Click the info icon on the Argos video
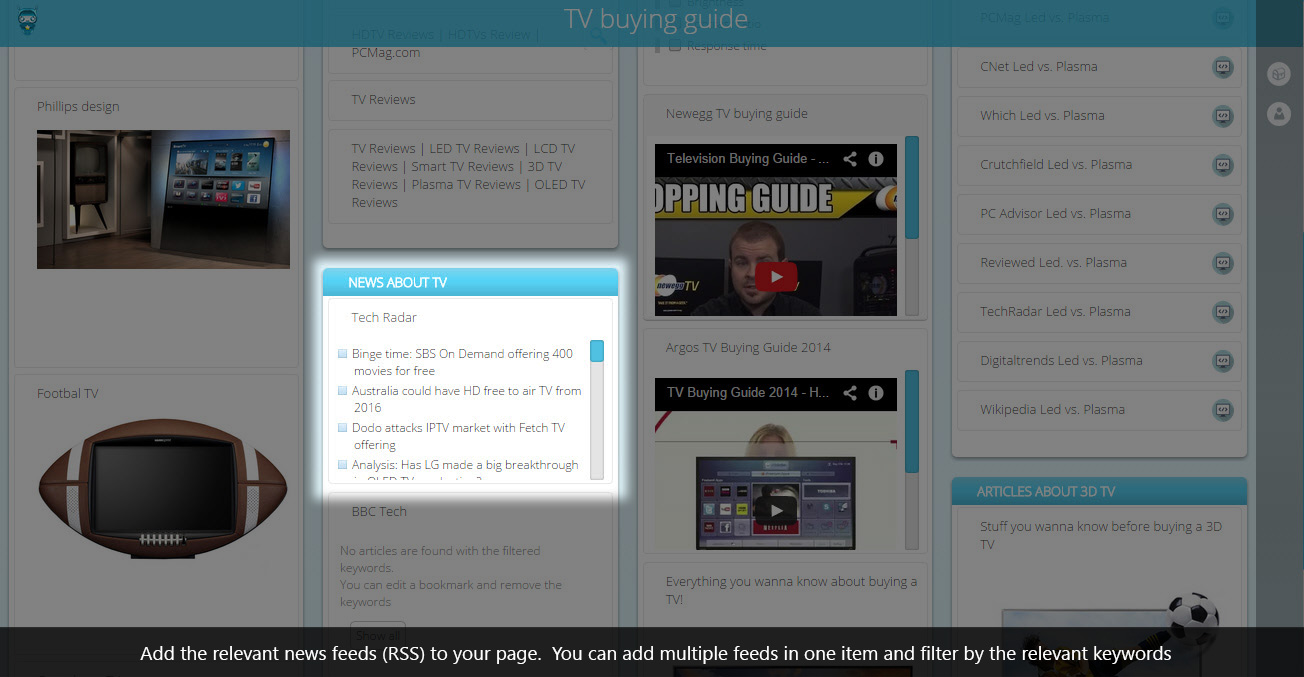The image size is (1304, 677). 876,393
